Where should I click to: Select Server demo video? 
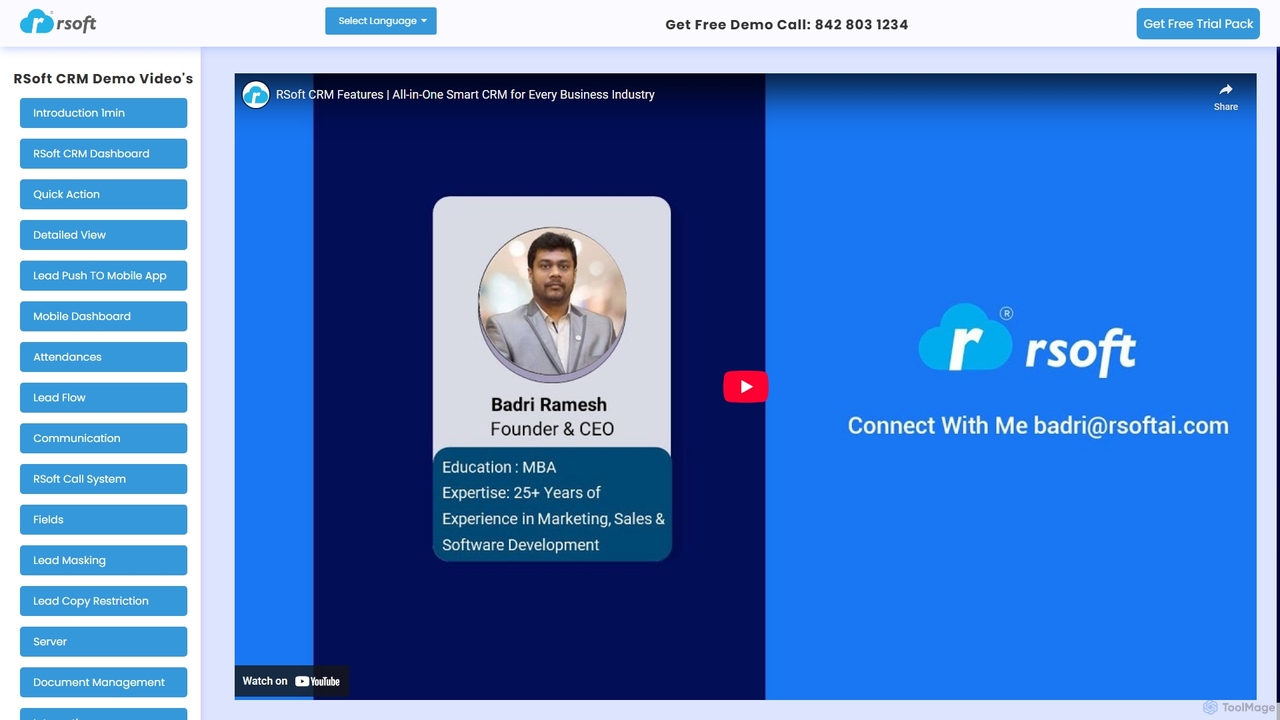pyautogui.click(x=103, y=642)
